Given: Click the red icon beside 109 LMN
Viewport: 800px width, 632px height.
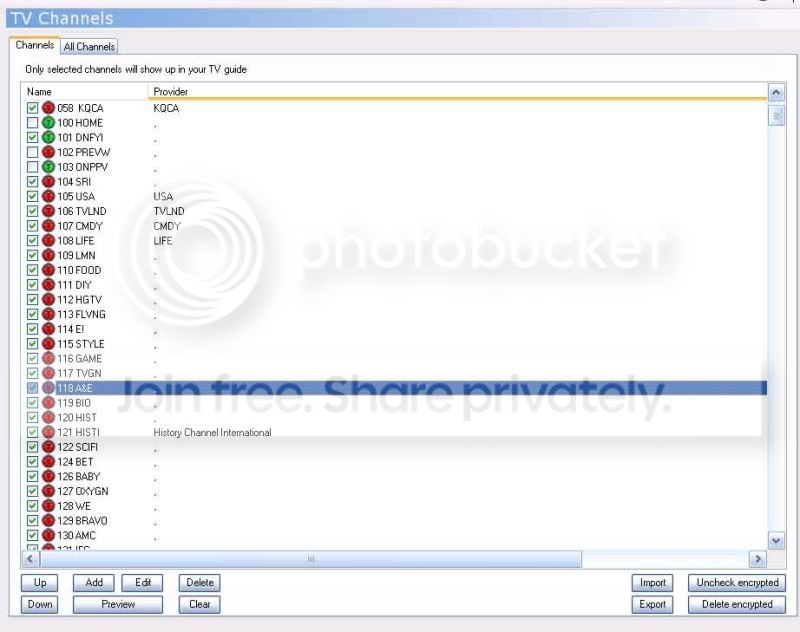Looking at the screenshot, I should (48, 256).
